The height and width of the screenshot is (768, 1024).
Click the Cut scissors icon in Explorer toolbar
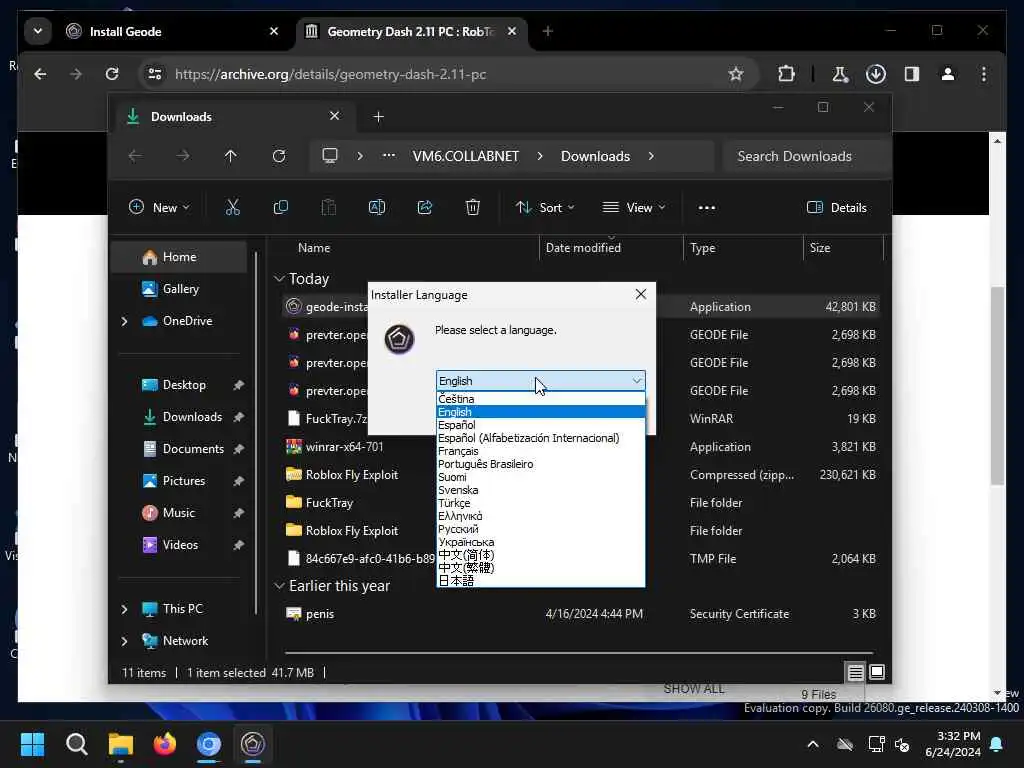coord(232,208)
